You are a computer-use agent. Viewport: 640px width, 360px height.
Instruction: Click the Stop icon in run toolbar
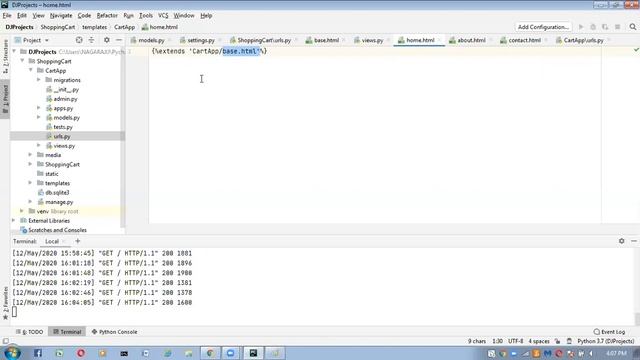(618, 27)
